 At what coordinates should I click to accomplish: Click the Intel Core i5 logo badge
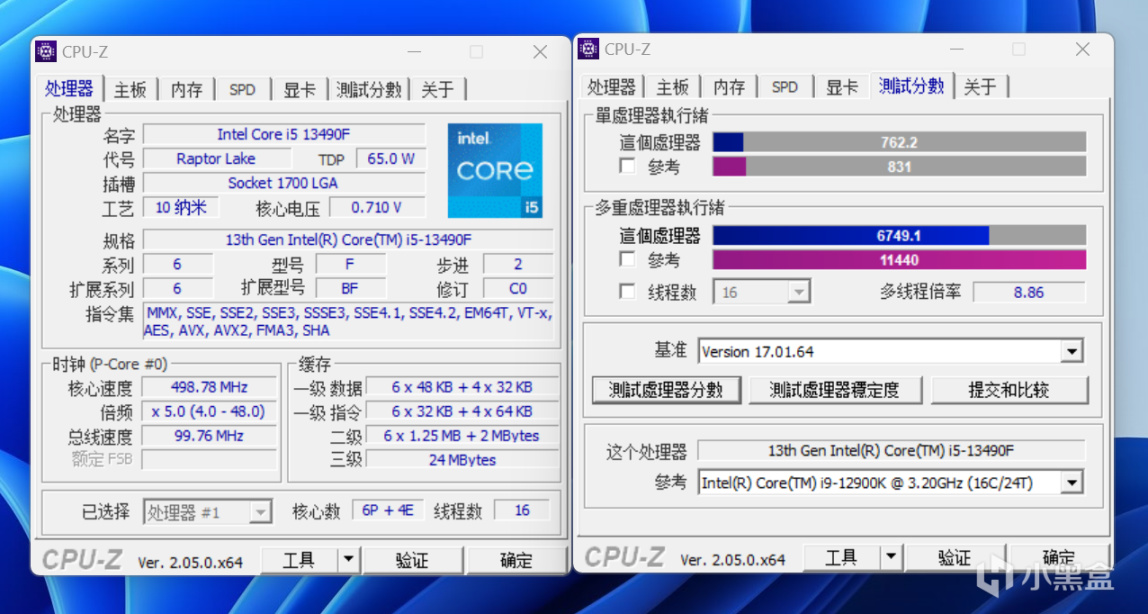[x=495, y=171]
